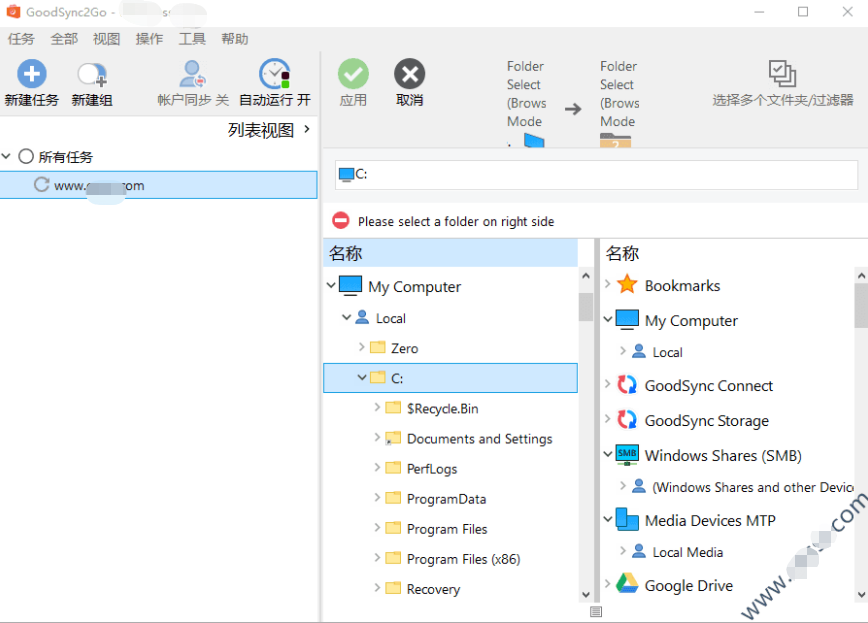Click the 新建任务 new job icon
The image size is (868, 623).
(32, 74)
